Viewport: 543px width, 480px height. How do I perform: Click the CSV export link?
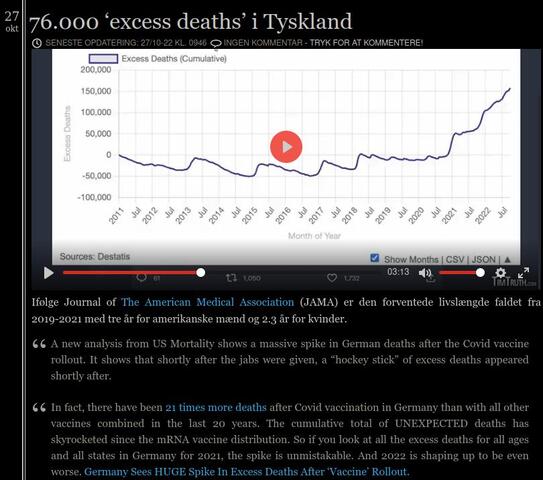point(454,259)
